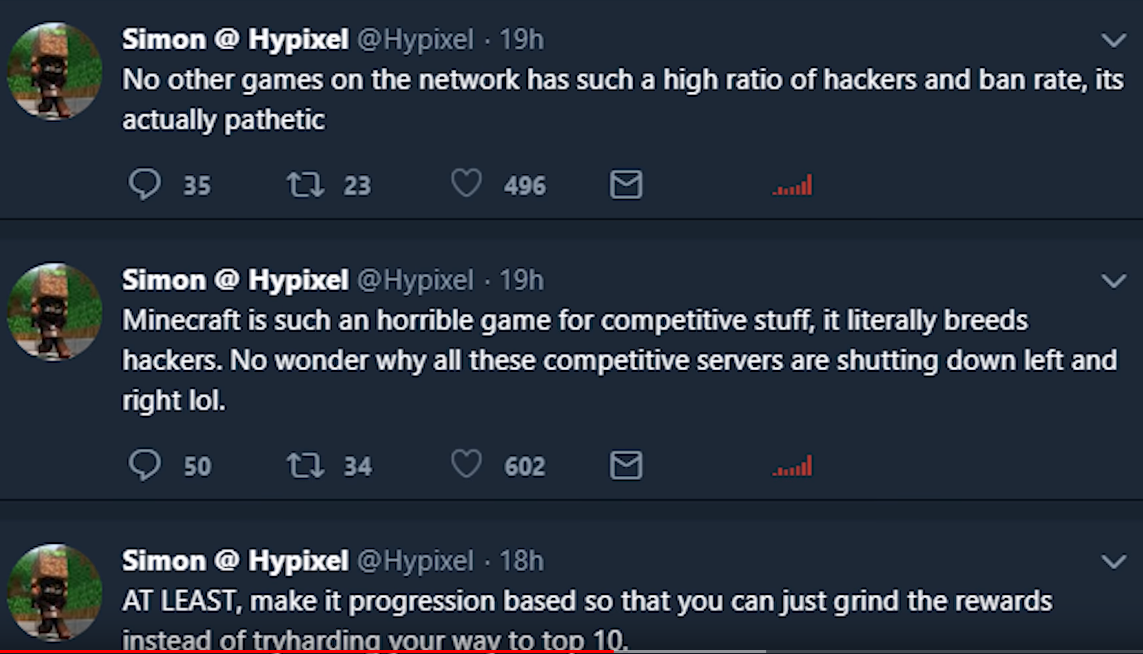Toggle the like heart with 496 count

[x=465, y=184]
